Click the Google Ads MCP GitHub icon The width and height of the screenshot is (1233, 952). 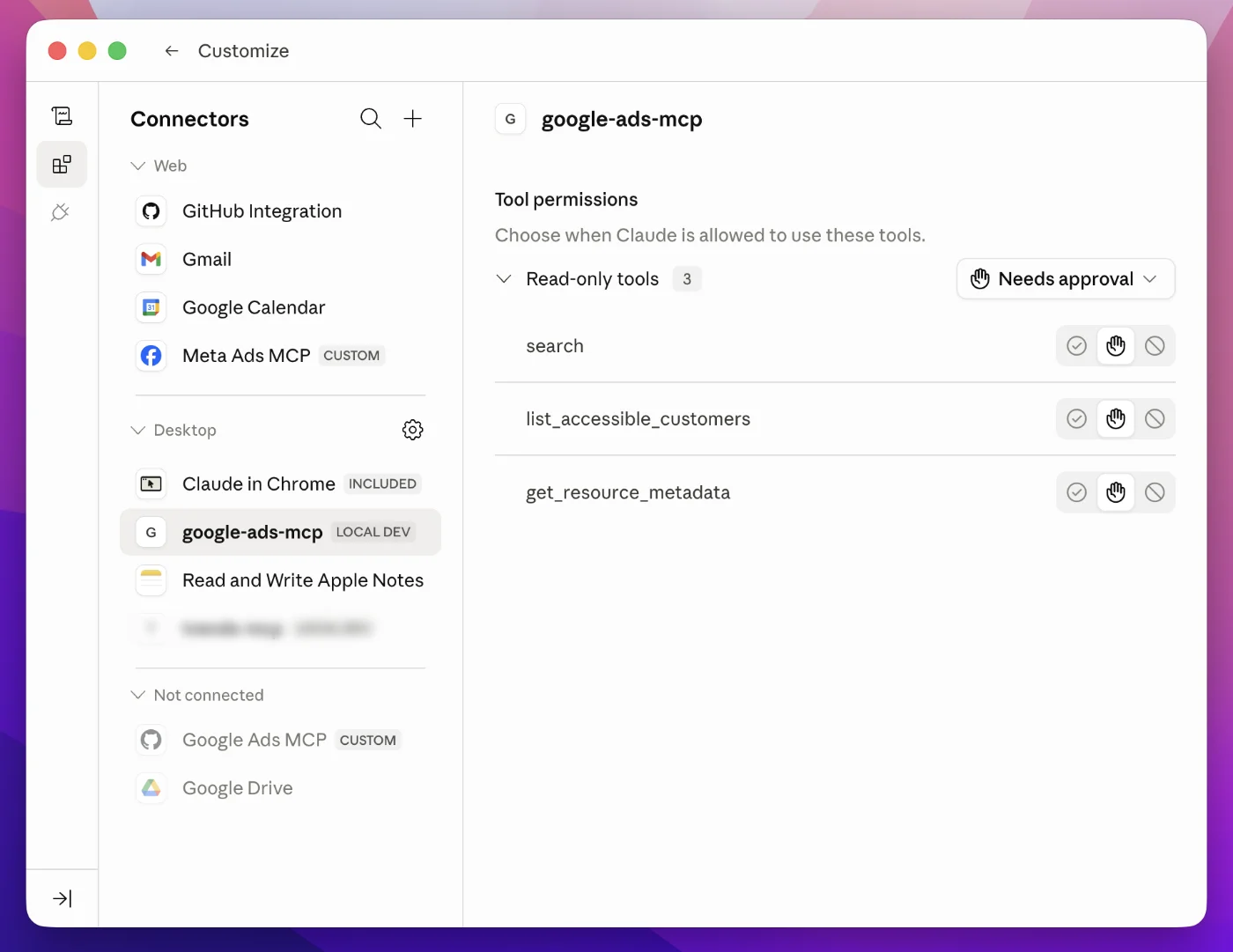point(151,740)
